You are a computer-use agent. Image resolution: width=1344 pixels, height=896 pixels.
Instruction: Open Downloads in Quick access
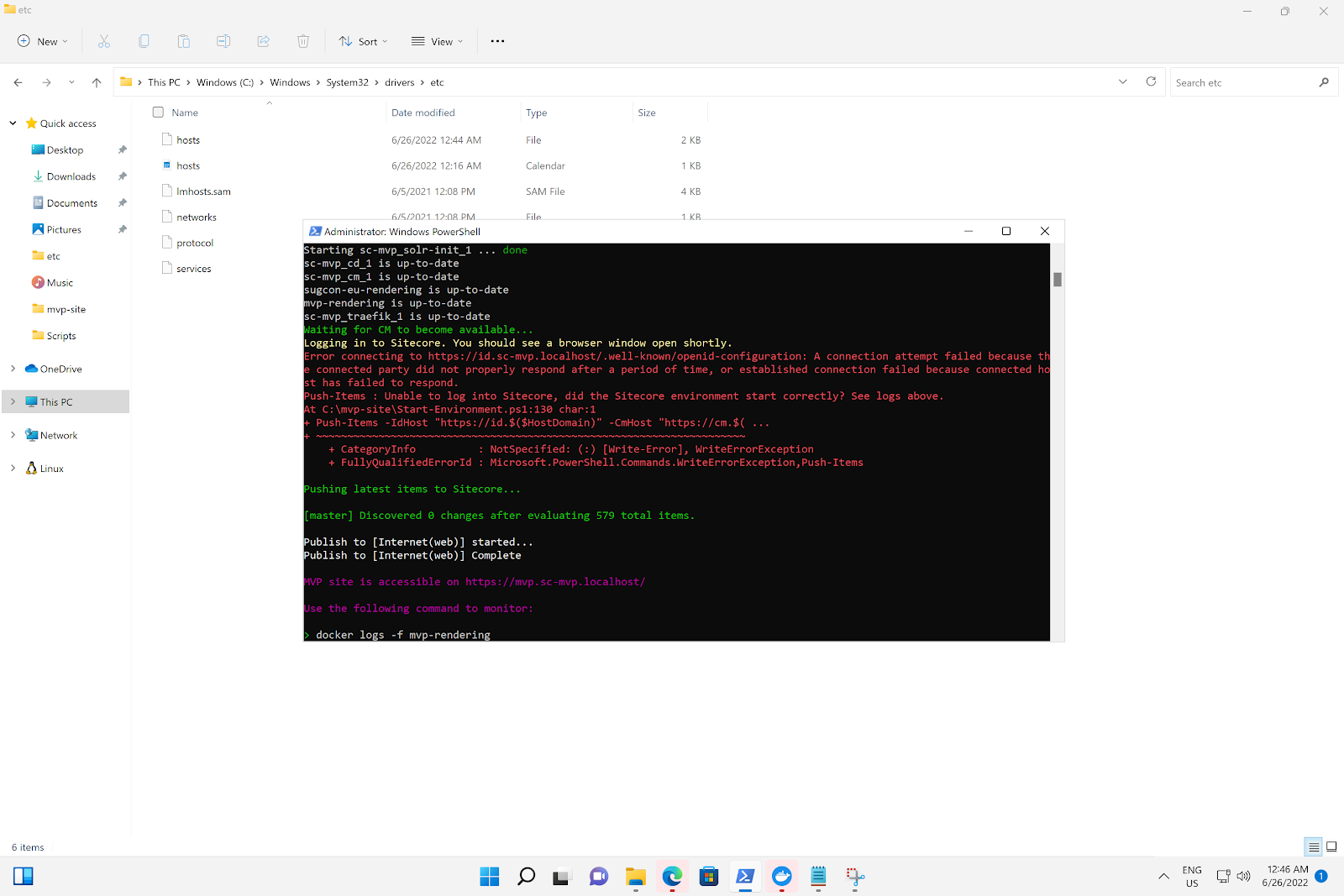[71, 176]
